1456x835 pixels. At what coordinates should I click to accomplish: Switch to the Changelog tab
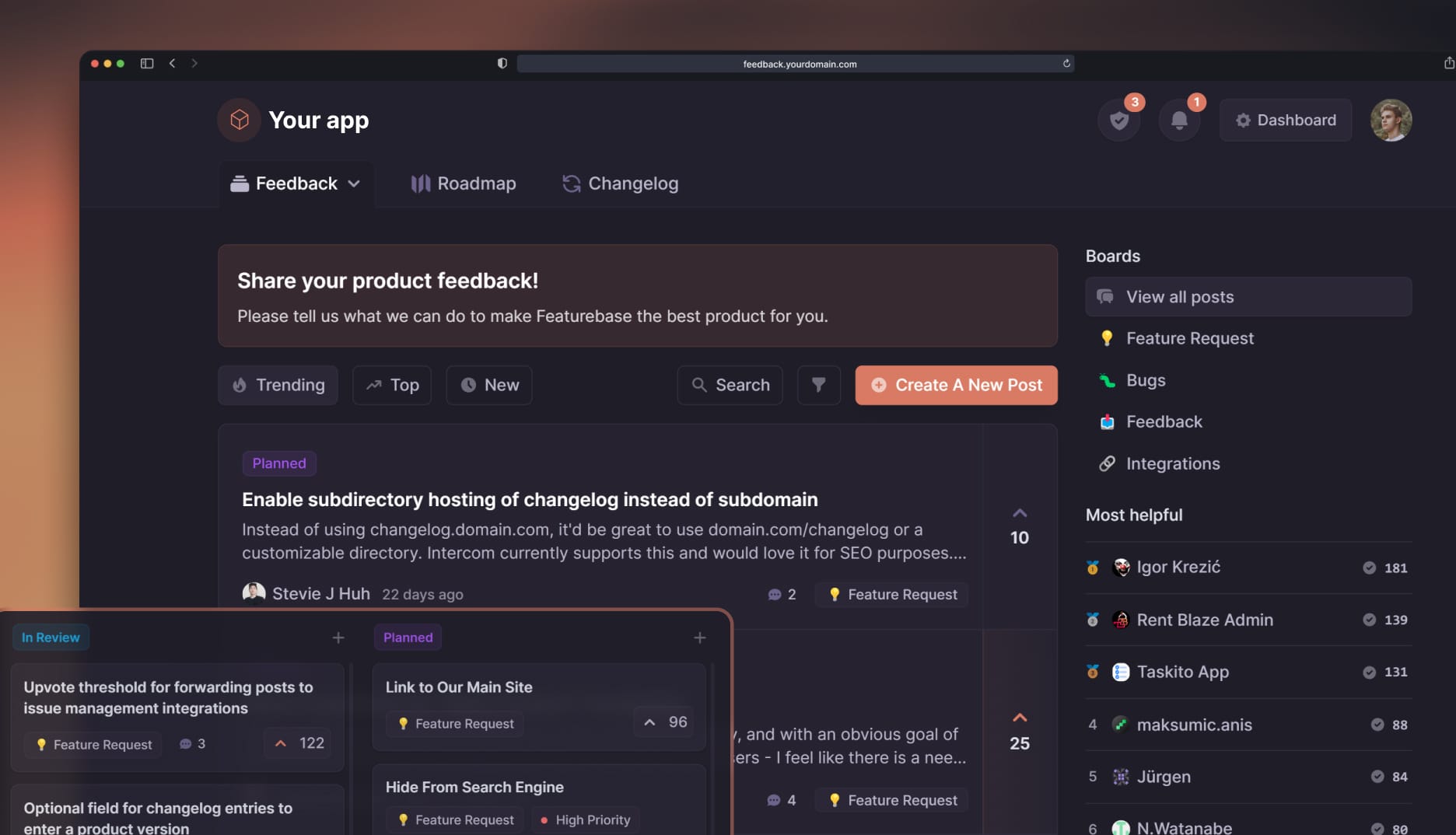[620, 183]
